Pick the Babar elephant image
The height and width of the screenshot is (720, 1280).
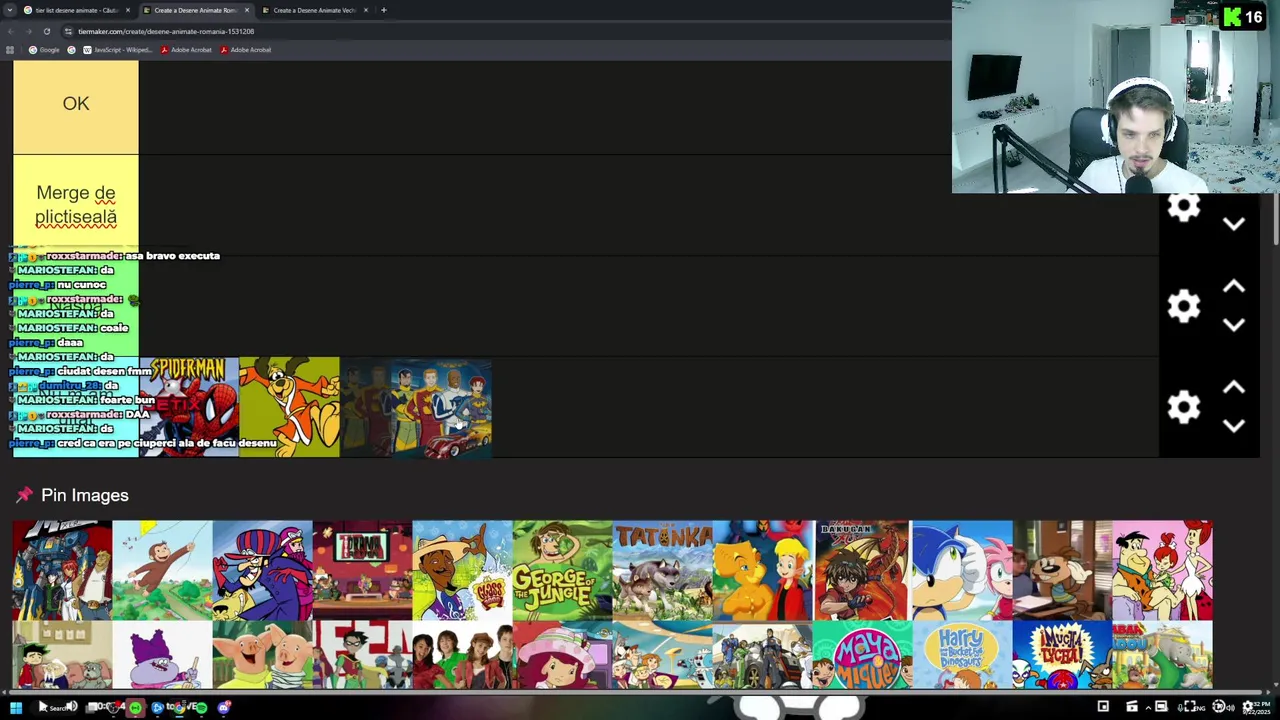pos(1162,655)
